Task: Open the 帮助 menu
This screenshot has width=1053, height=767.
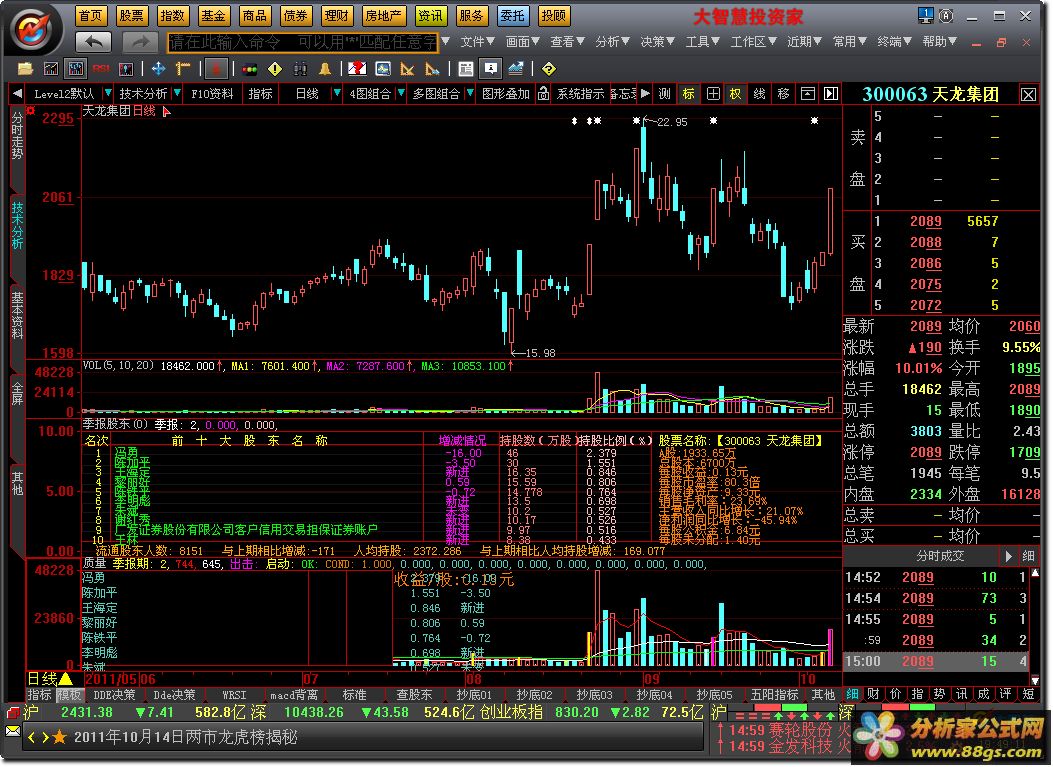Action: (940, 42)
